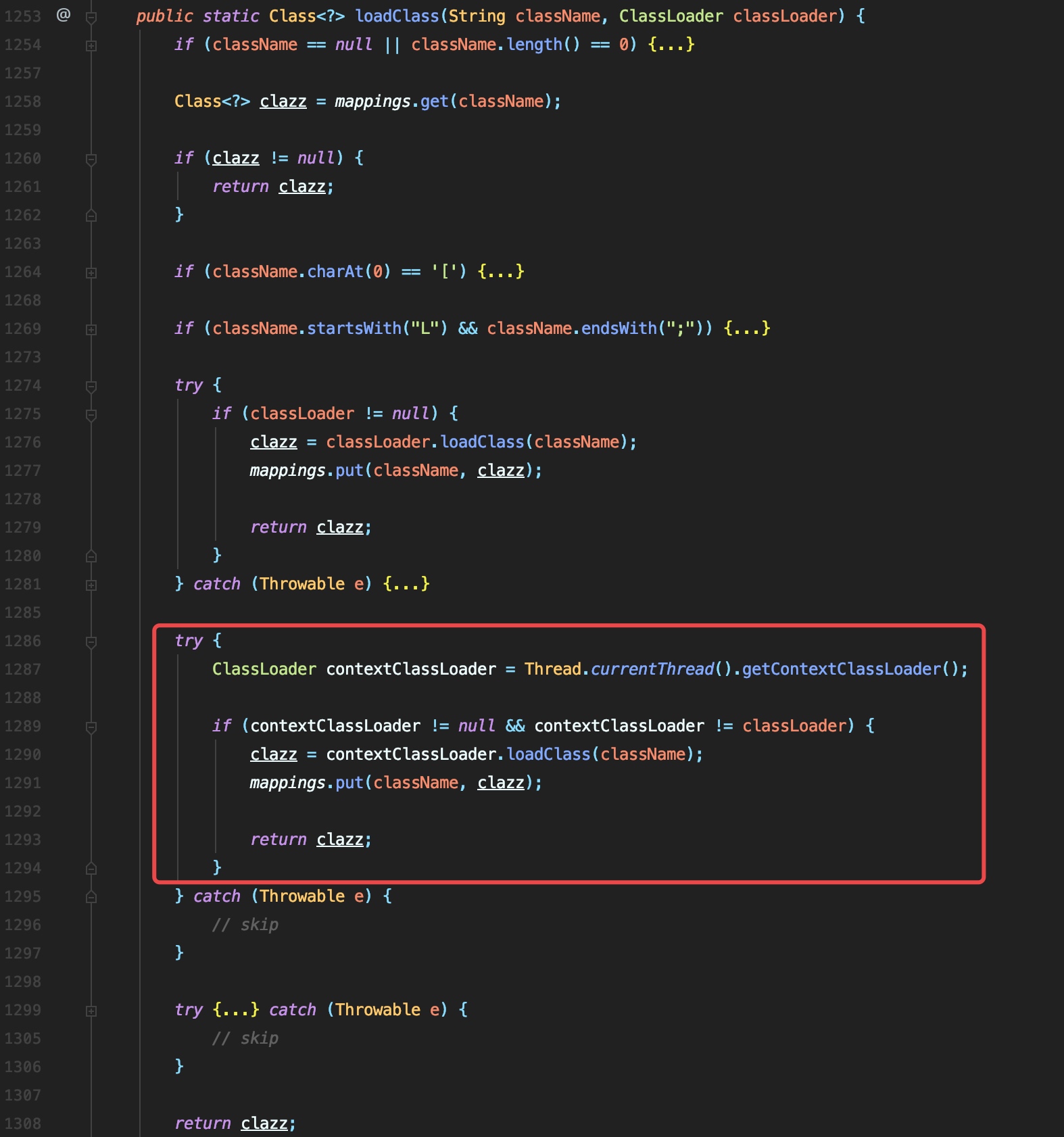
Task: Expand the gutter fold marker on line 1281
Action: coord(91,585)
